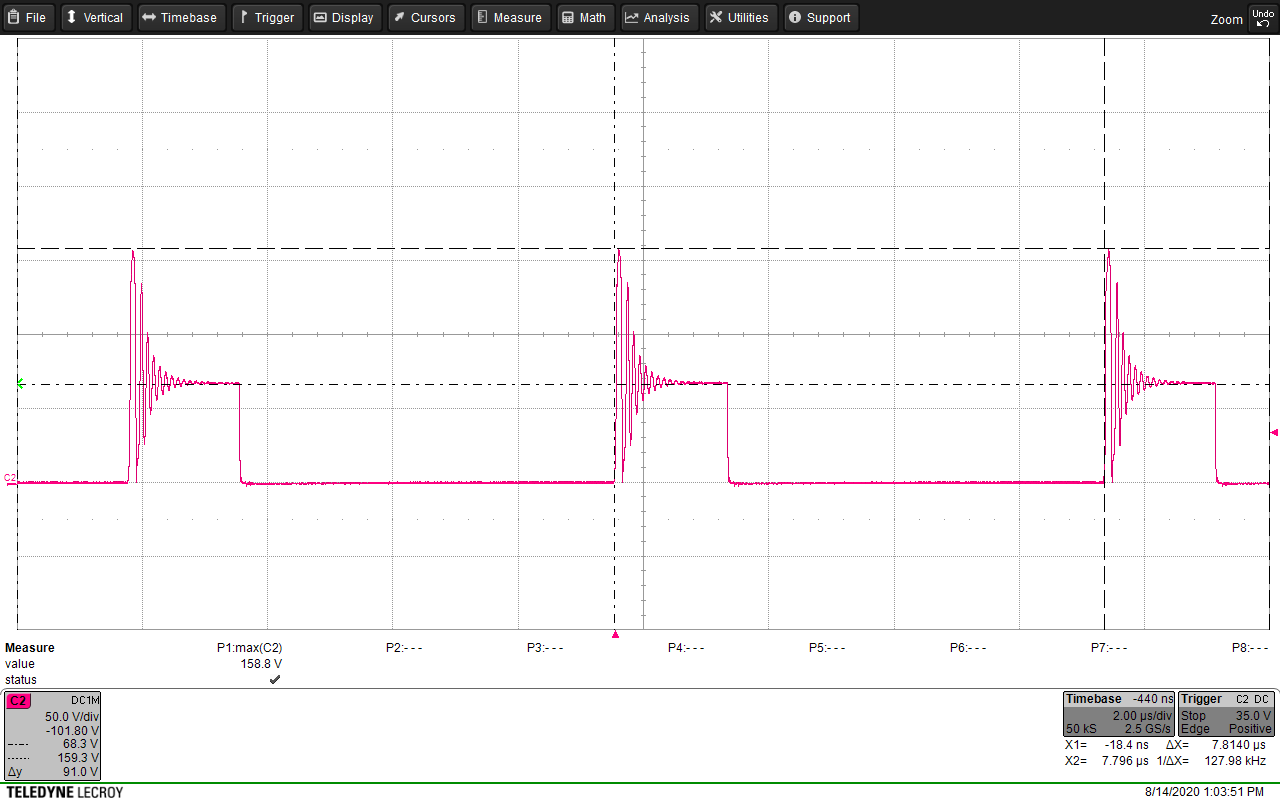Viewport: 1280px width, 800px height.
Task: Open the Vertical menu
Action: coord(95,17)
